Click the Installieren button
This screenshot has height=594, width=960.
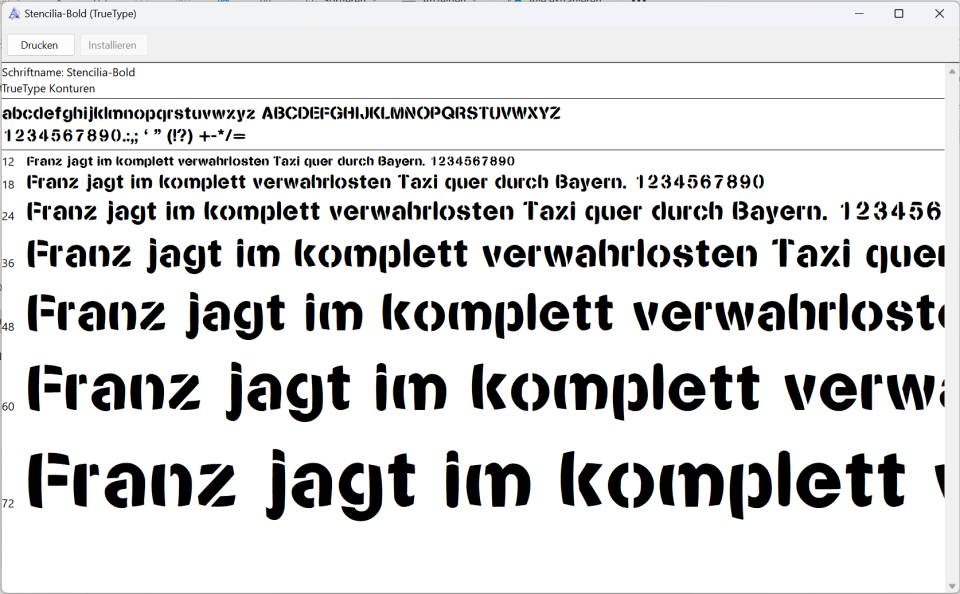[x=114, y=44]
